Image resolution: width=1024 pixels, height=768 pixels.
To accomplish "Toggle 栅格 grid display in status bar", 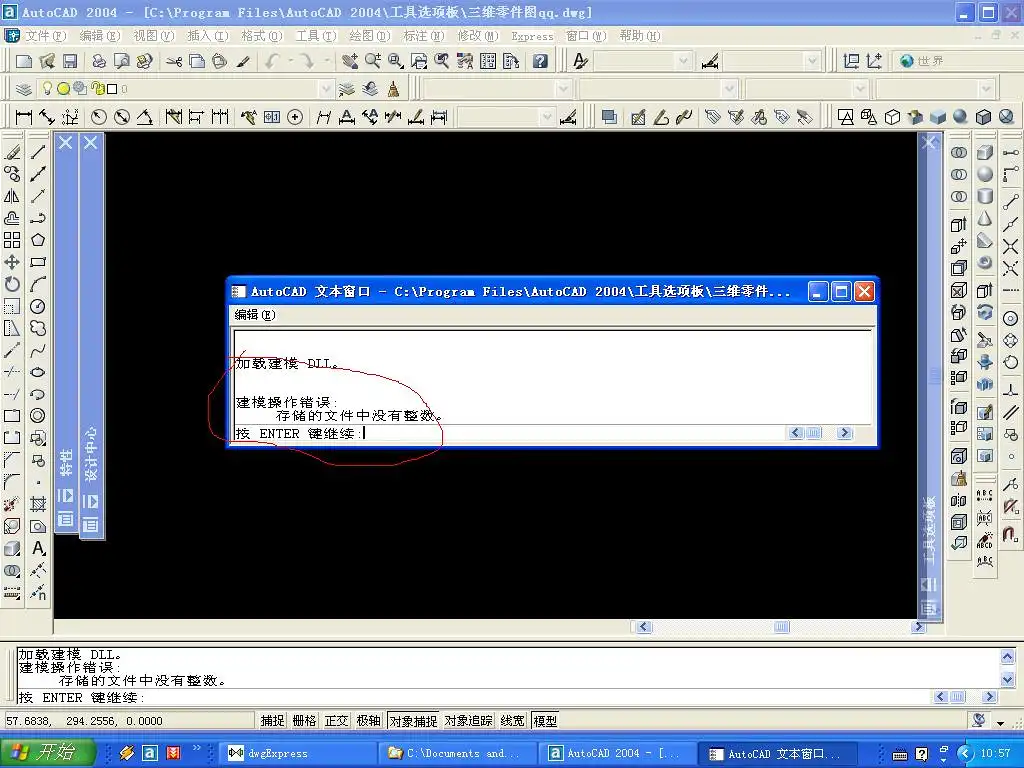I will [x=304, y=720].
